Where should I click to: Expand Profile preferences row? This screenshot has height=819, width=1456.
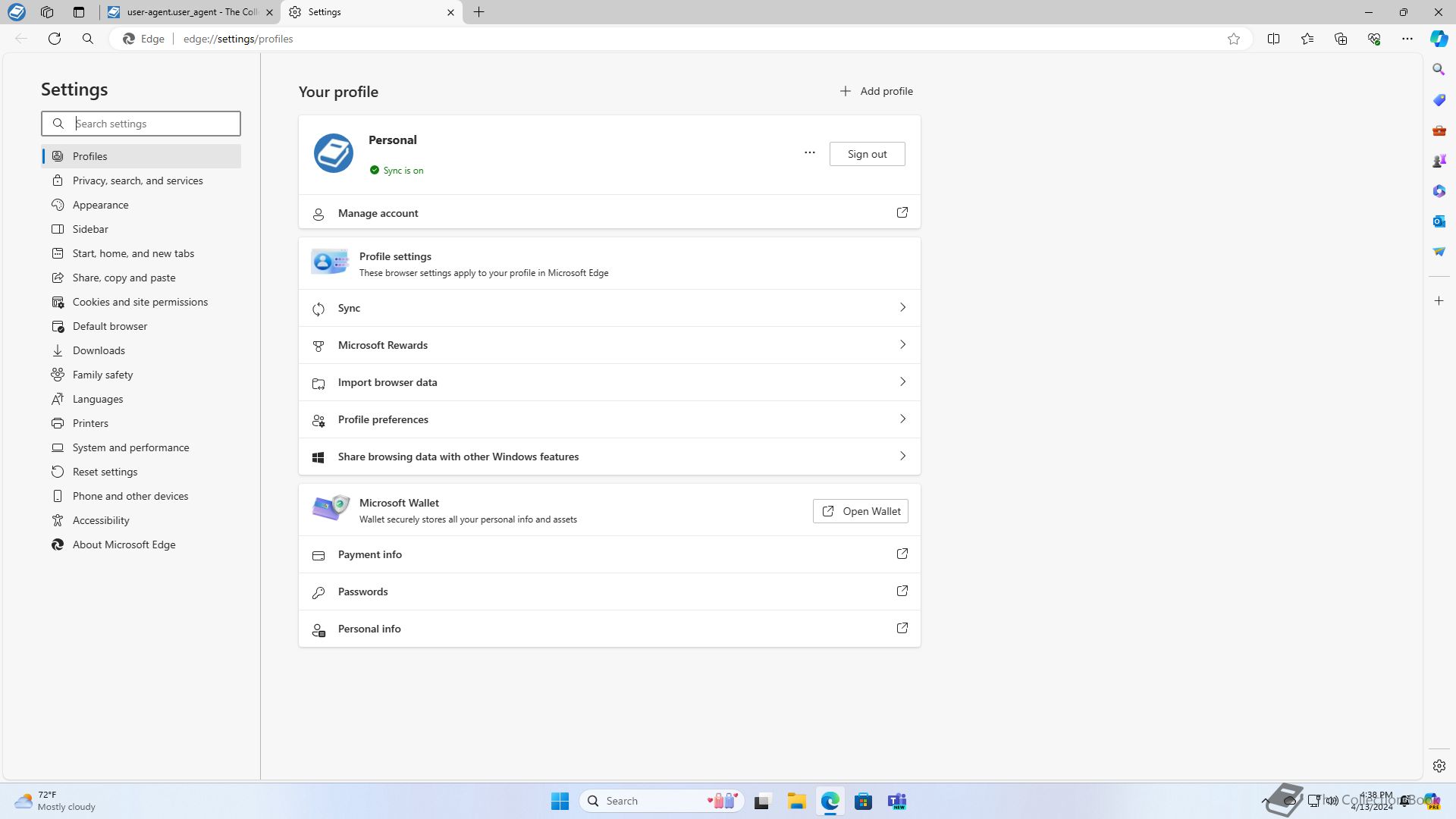pos(610,419)
